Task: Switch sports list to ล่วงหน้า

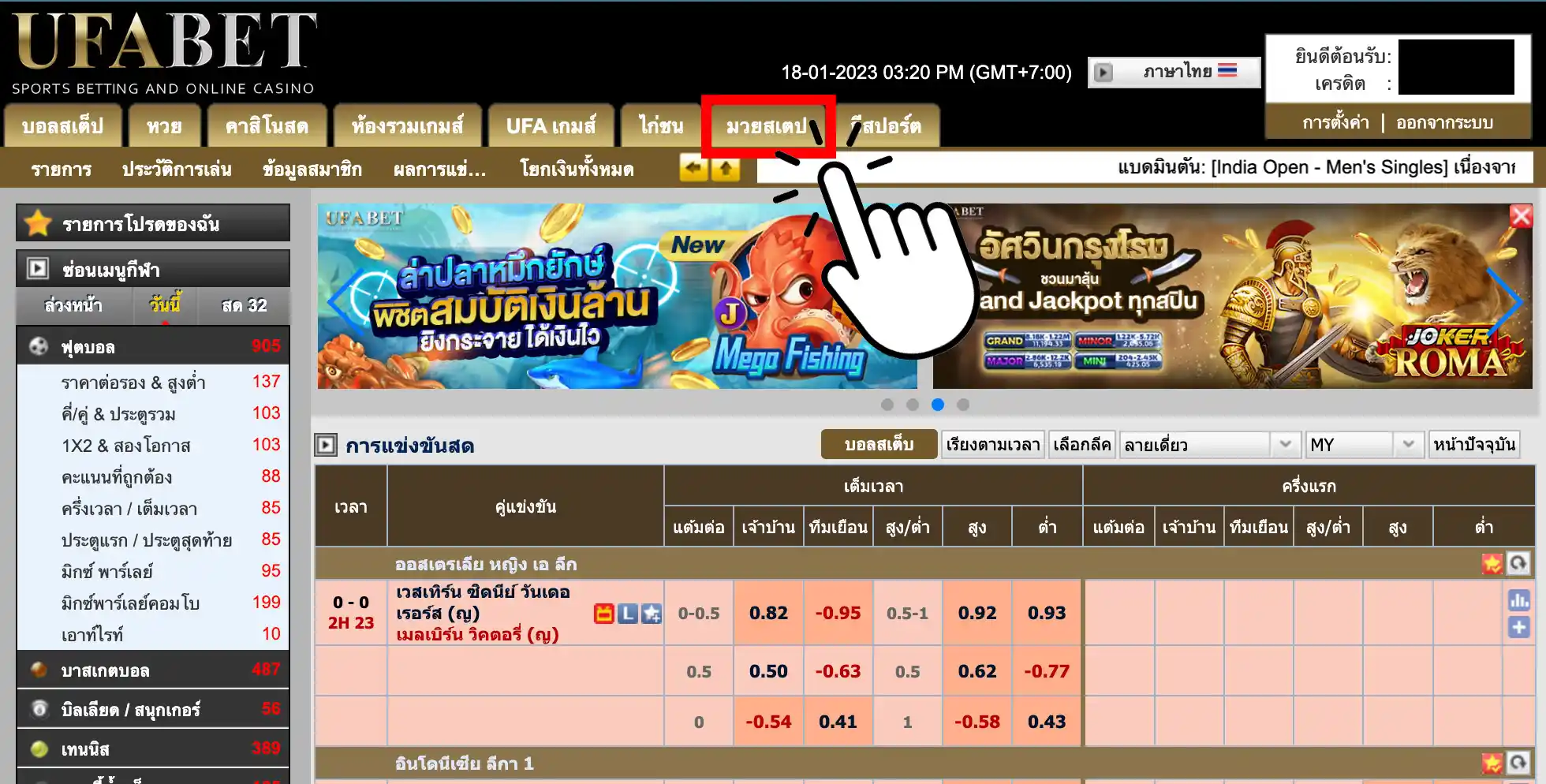Action: click(73, 305)
